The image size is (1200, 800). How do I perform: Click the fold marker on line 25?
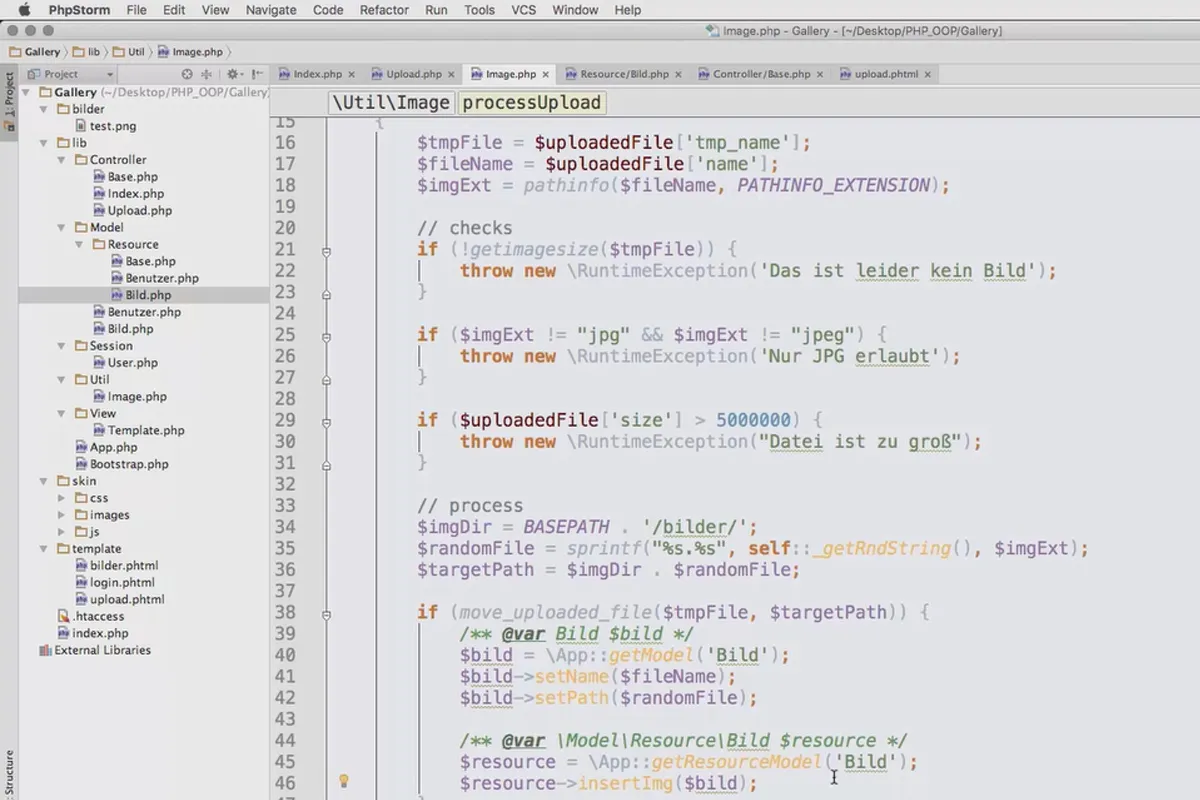326,337
